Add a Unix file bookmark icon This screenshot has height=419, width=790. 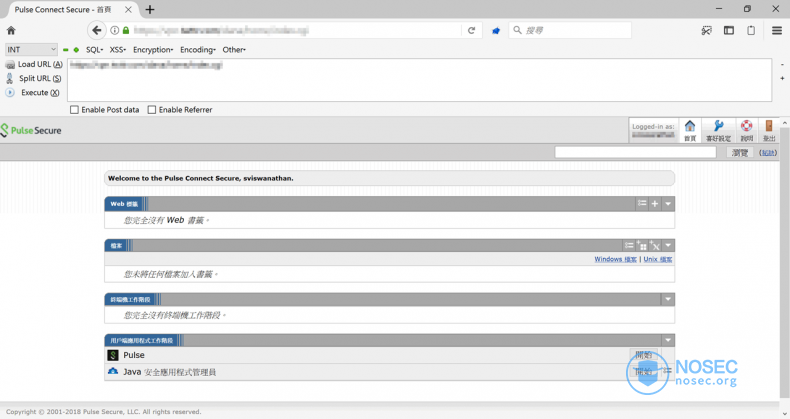[654, 246]
